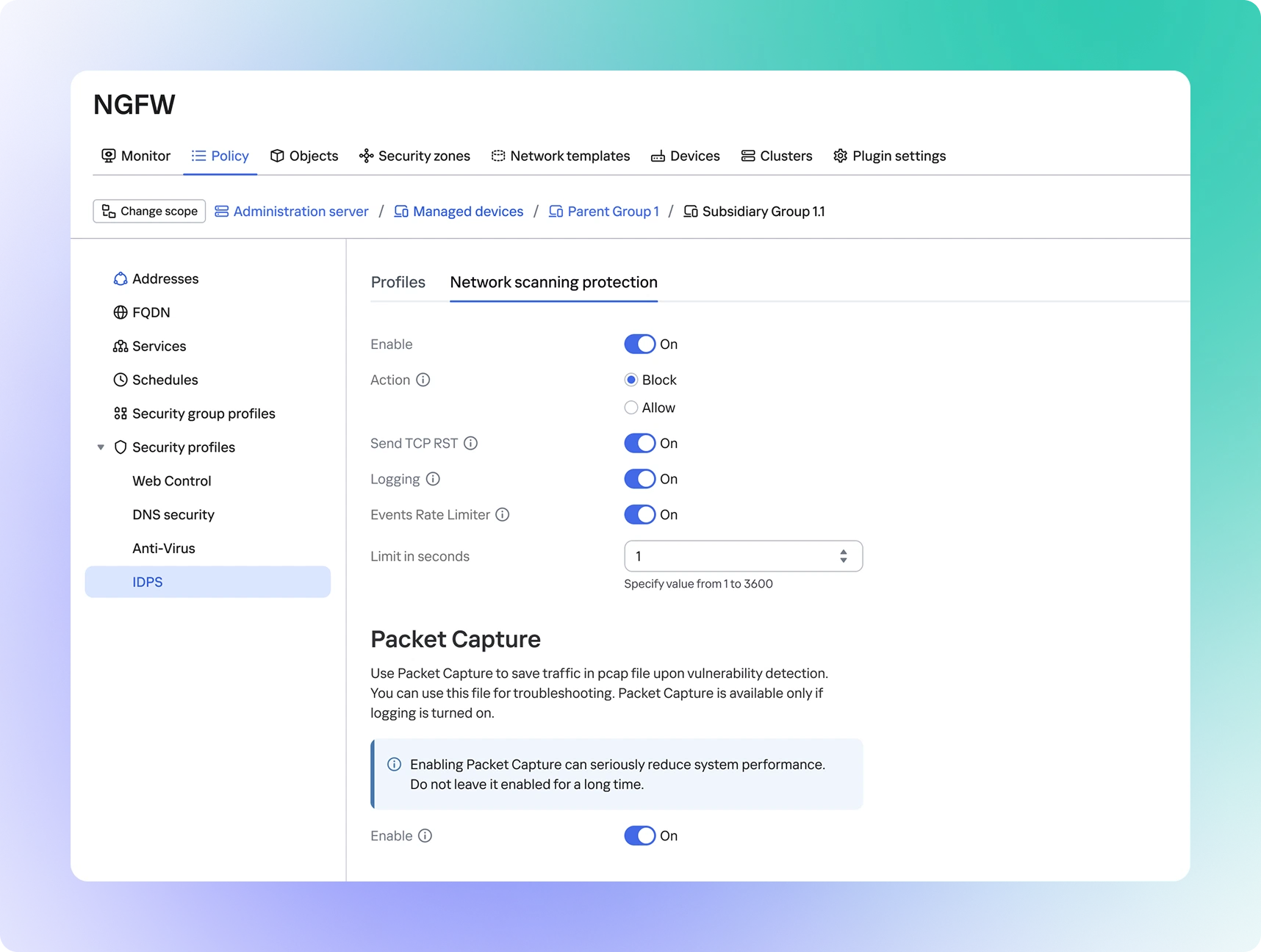1261x952 pixels.
Task: Click the Limit in seconds stepper arrows
Action: (844, 556)
